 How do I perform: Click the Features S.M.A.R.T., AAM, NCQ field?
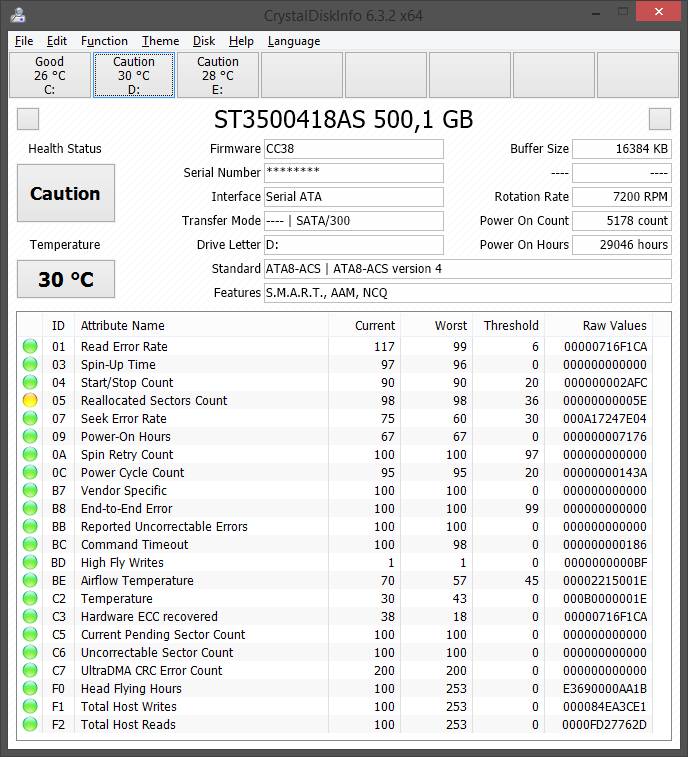(x=467, y=293)
